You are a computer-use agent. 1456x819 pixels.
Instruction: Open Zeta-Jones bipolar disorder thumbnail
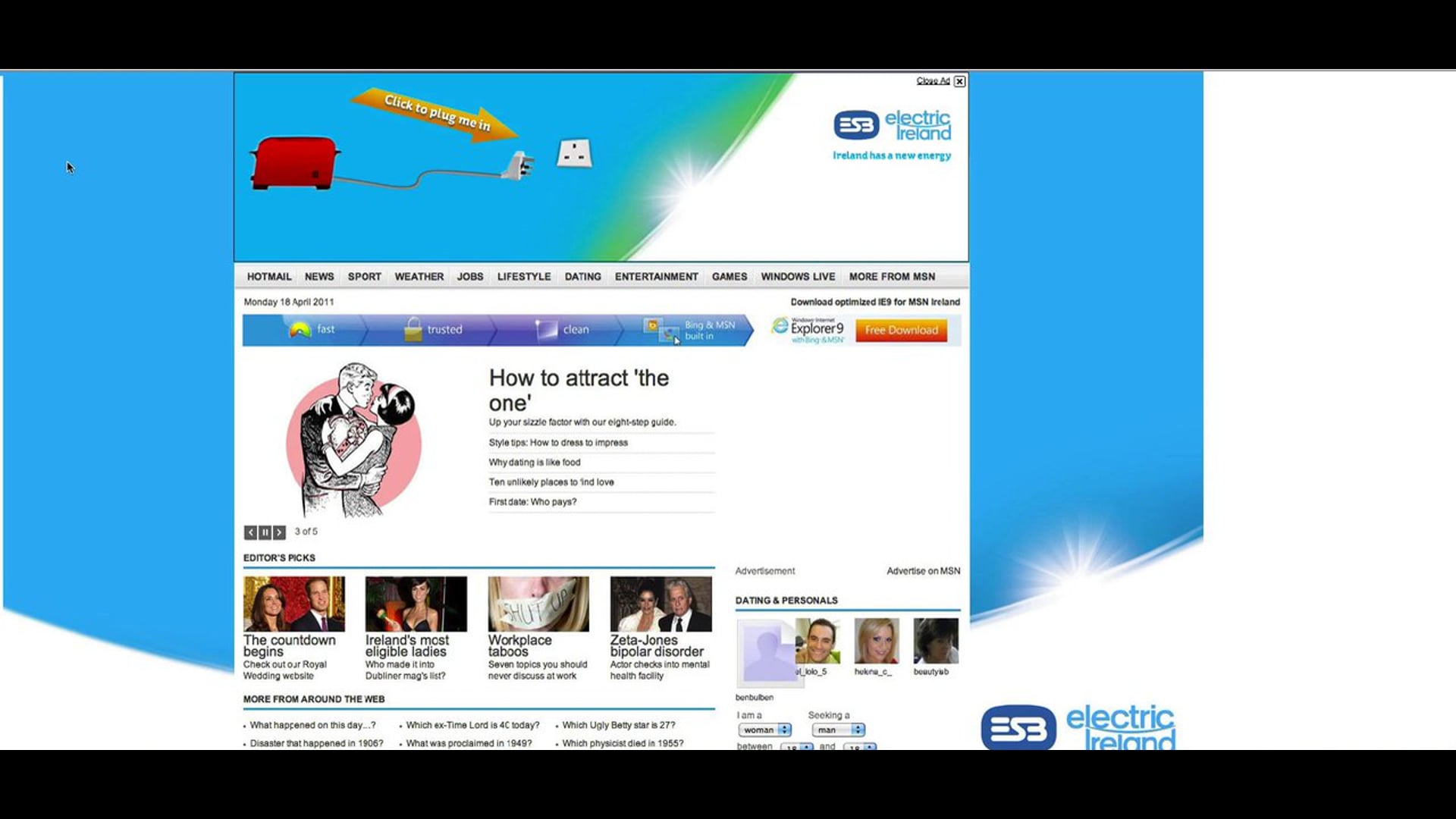[661, 604]
